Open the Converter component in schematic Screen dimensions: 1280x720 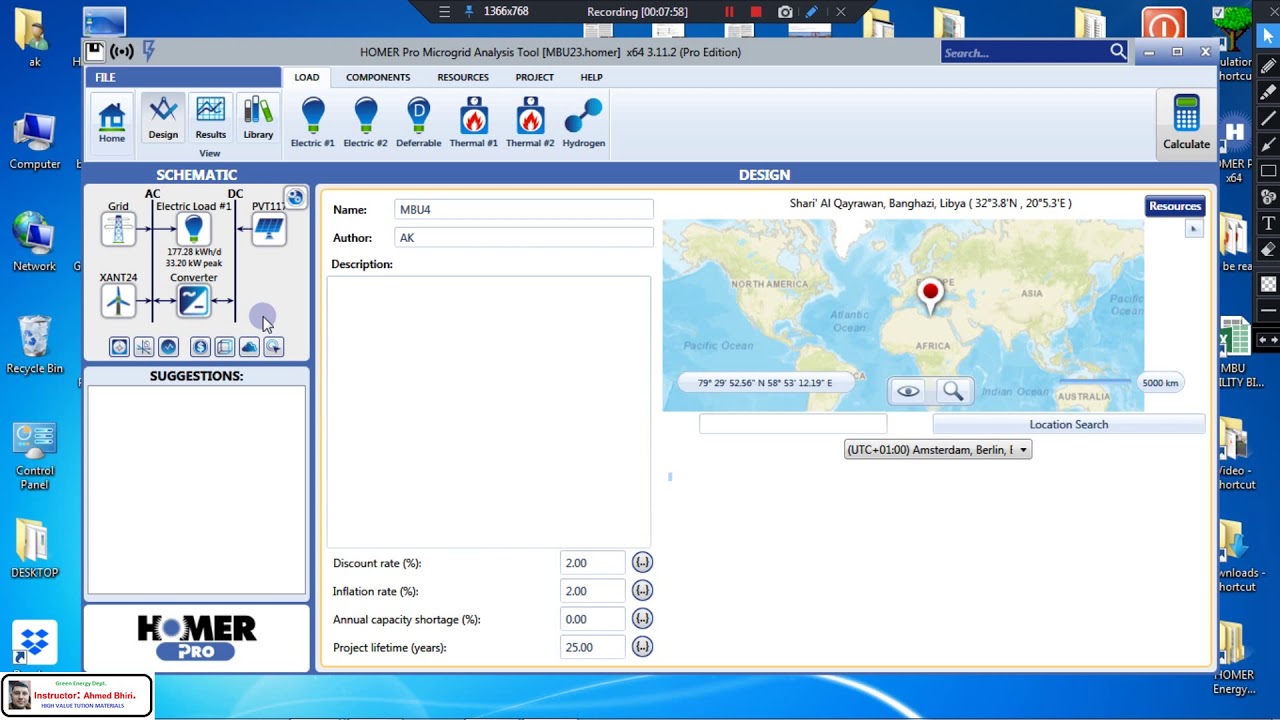[194, 301]
